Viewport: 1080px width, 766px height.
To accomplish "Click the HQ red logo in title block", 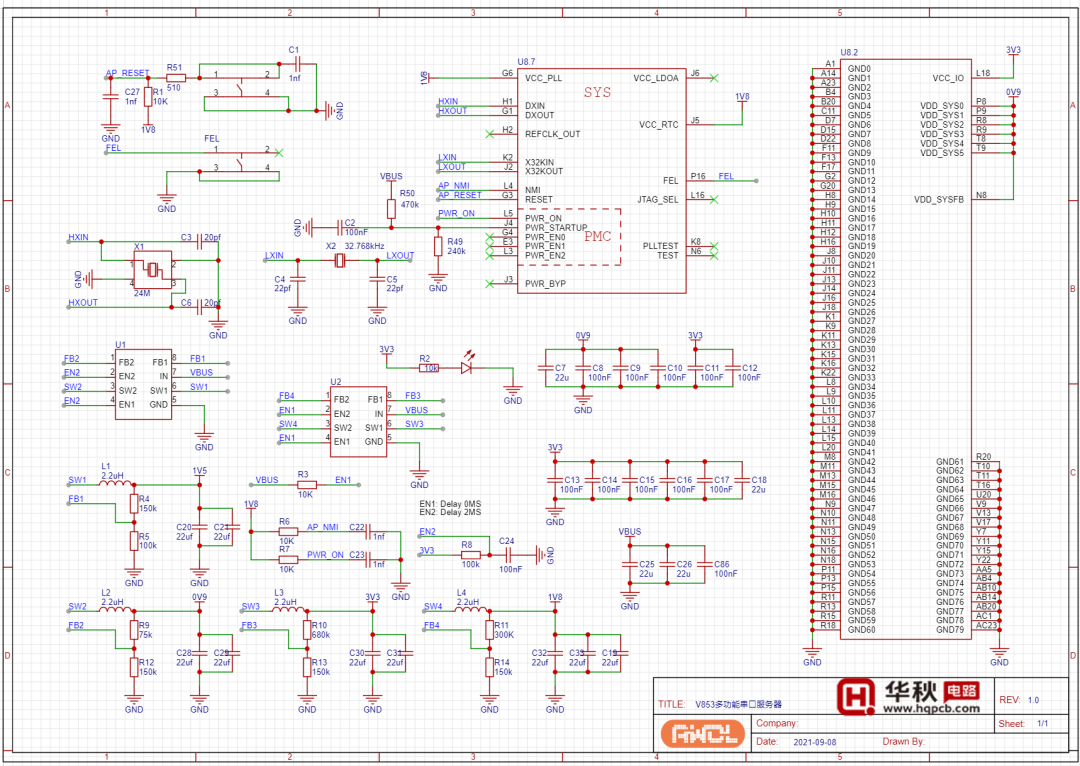I will [x=856, y=696].
